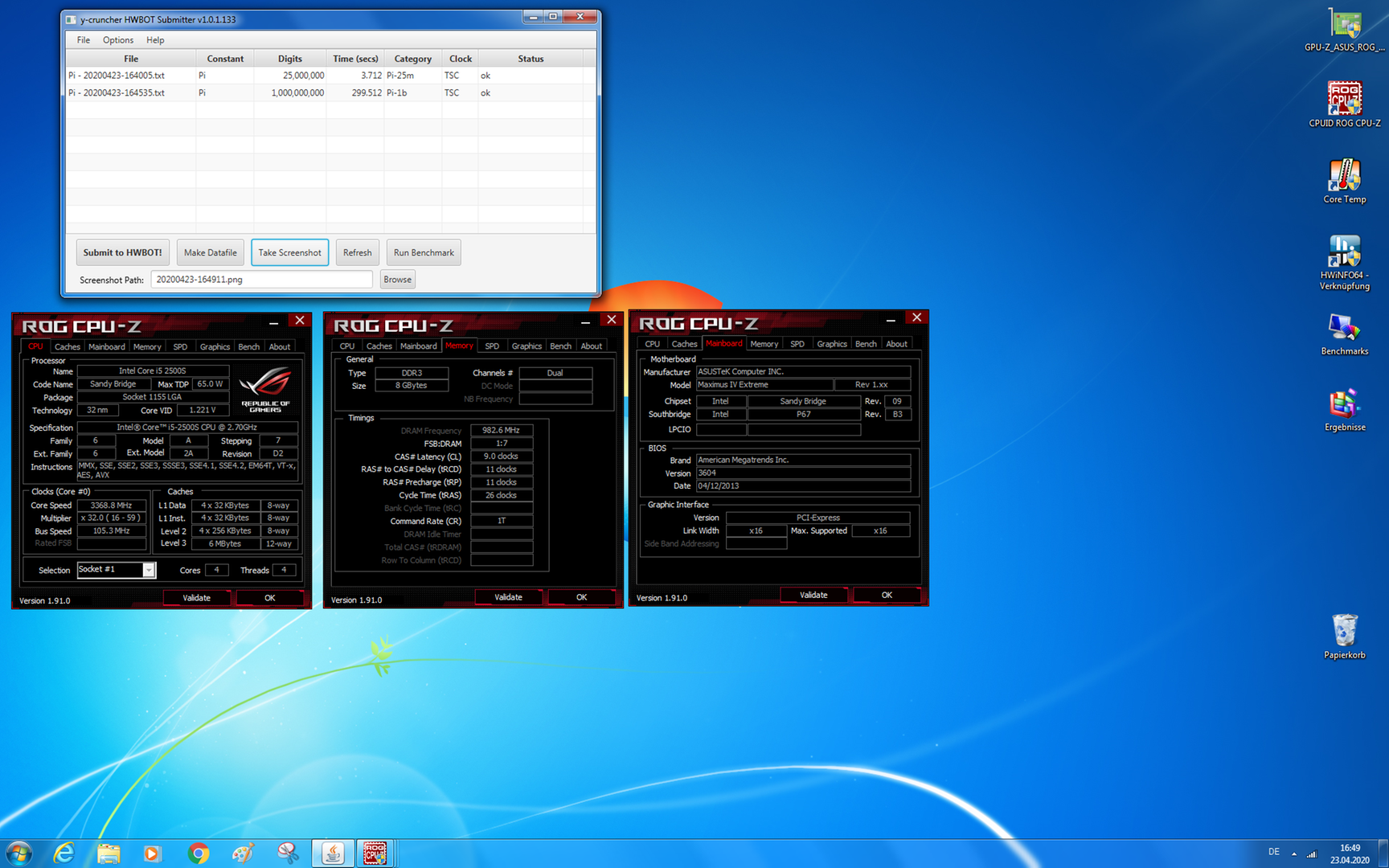Minimize the Mainboard CPU-Z window

coord(891,320)
